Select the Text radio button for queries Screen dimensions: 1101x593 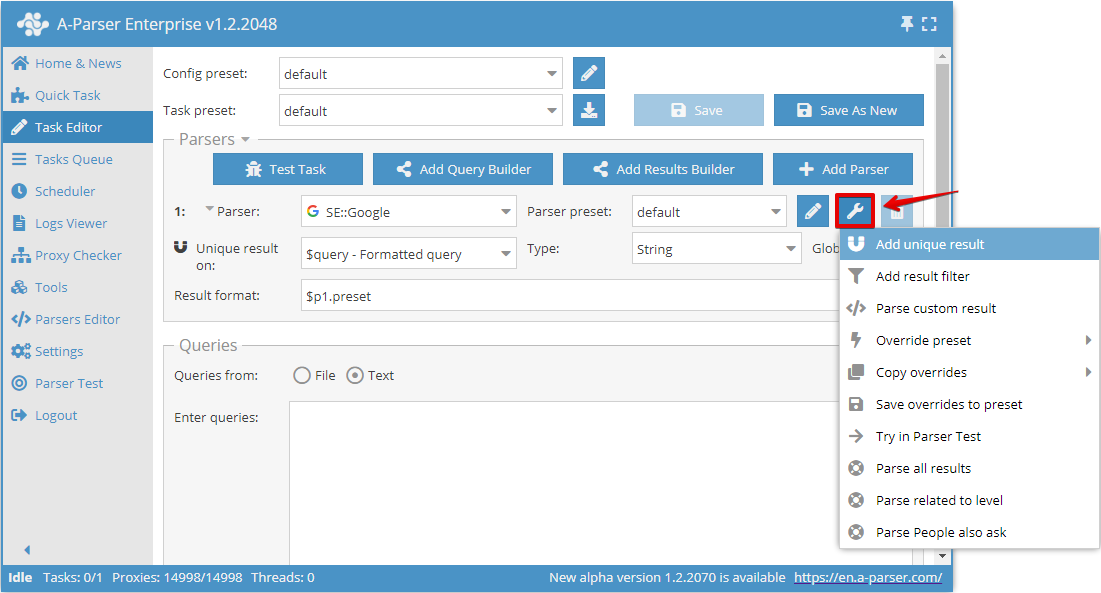point(356,375)
